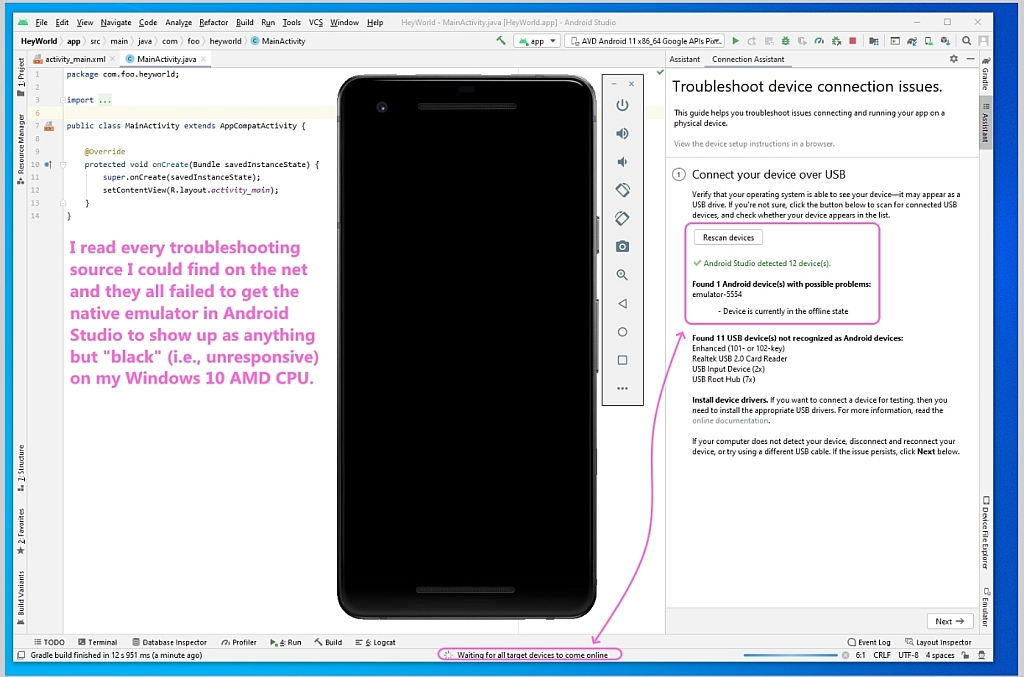Hide the Assistant panel with minus icon
This screenshot has width=1024, height=677.
[x=970, y=59]
